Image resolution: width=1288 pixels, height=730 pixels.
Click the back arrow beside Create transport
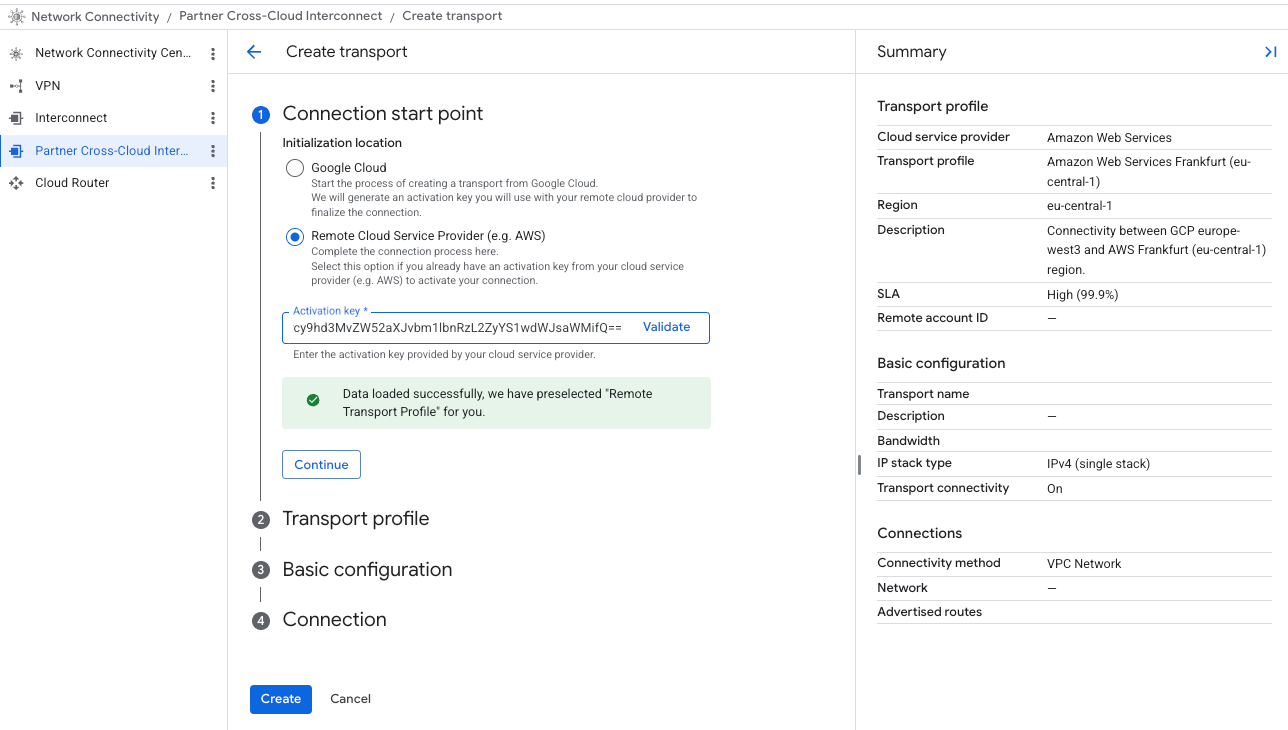point(254,52)
